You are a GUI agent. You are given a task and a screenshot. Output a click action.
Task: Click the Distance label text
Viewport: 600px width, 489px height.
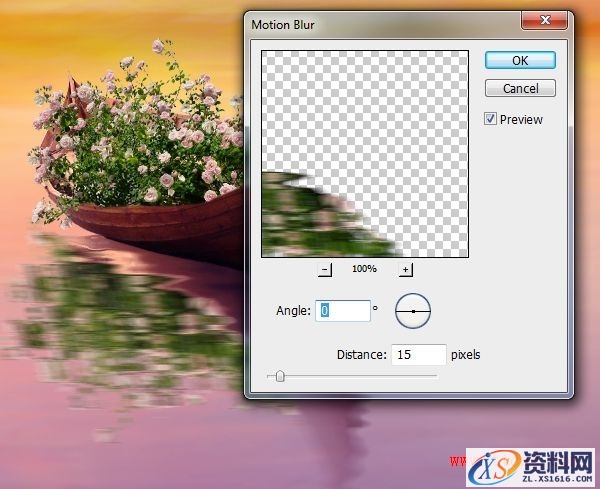360,354
